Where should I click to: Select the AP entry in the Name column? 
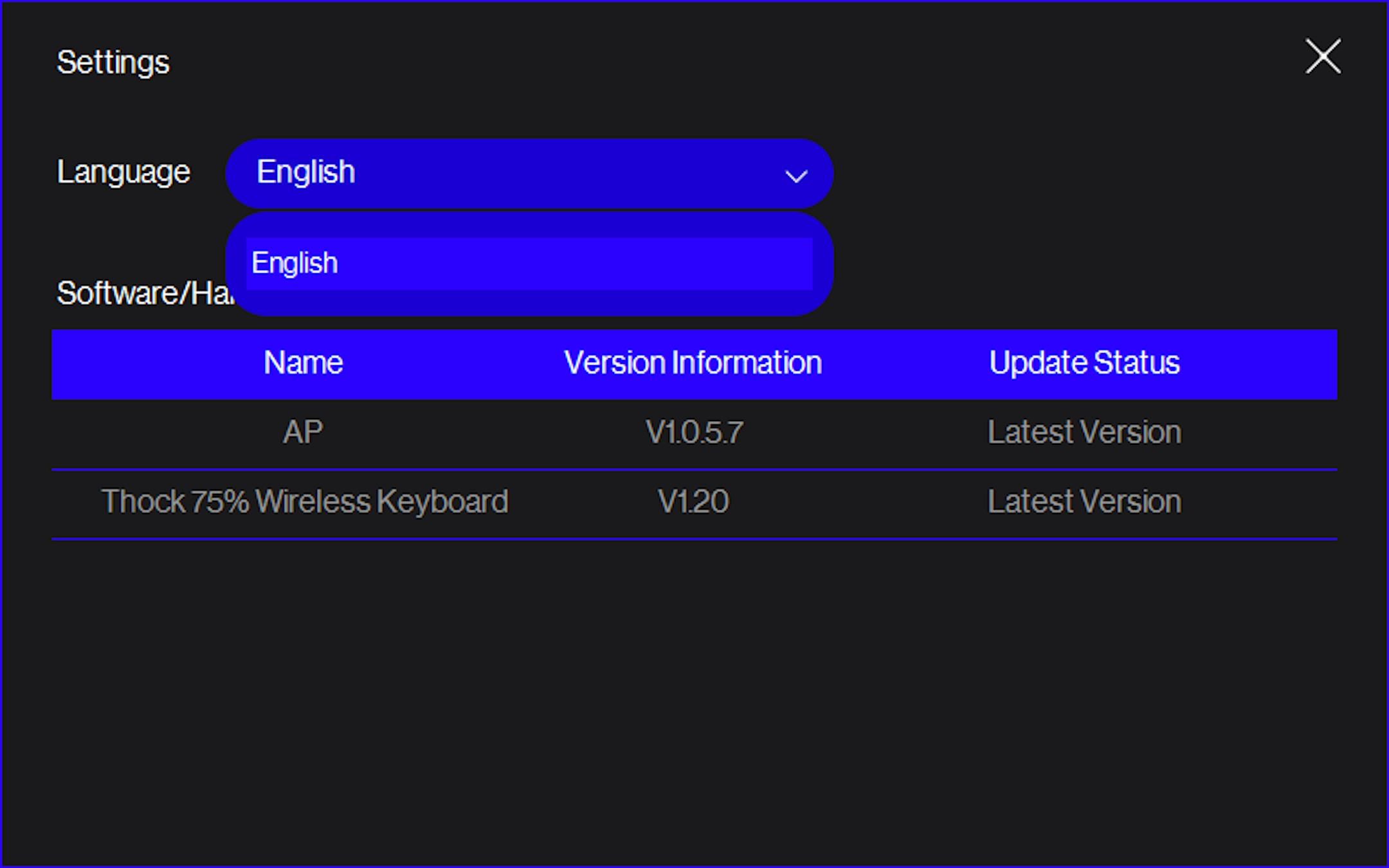tap(303, 432)
